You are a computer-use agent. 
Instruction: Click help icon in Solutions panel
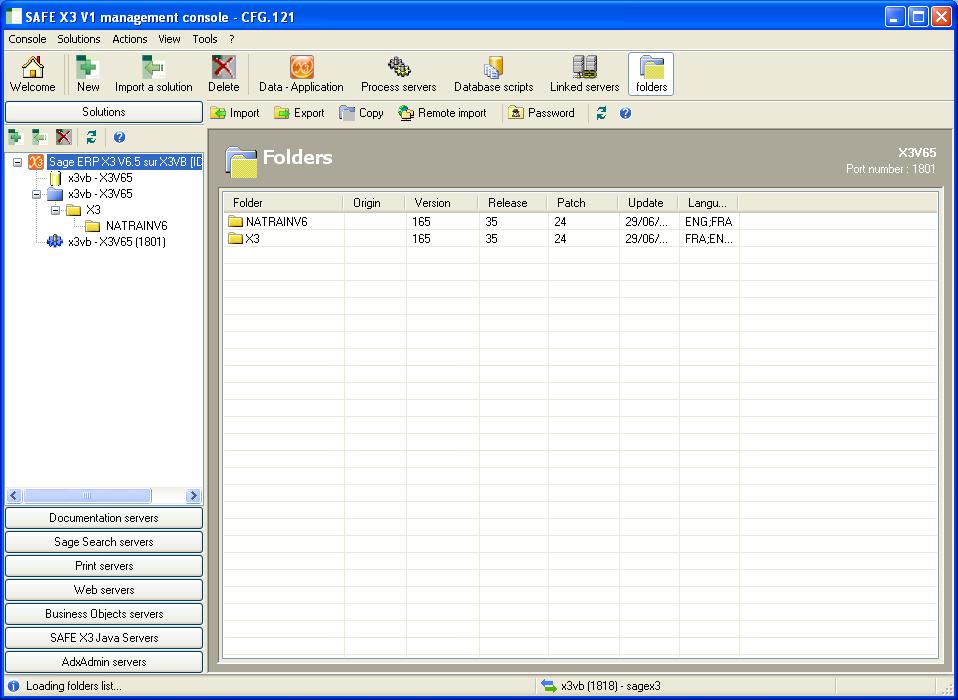click(120, 137)
